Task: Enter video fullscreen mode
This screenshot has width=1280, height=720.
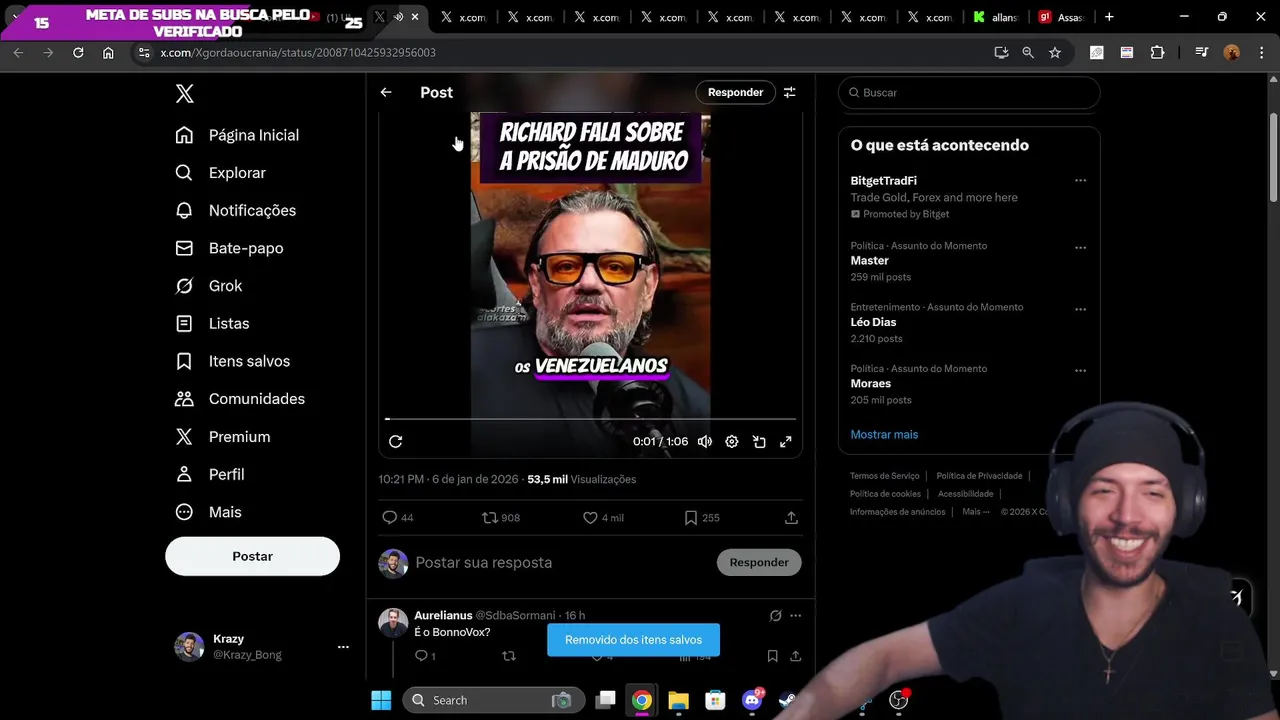Action: (786, 441)
